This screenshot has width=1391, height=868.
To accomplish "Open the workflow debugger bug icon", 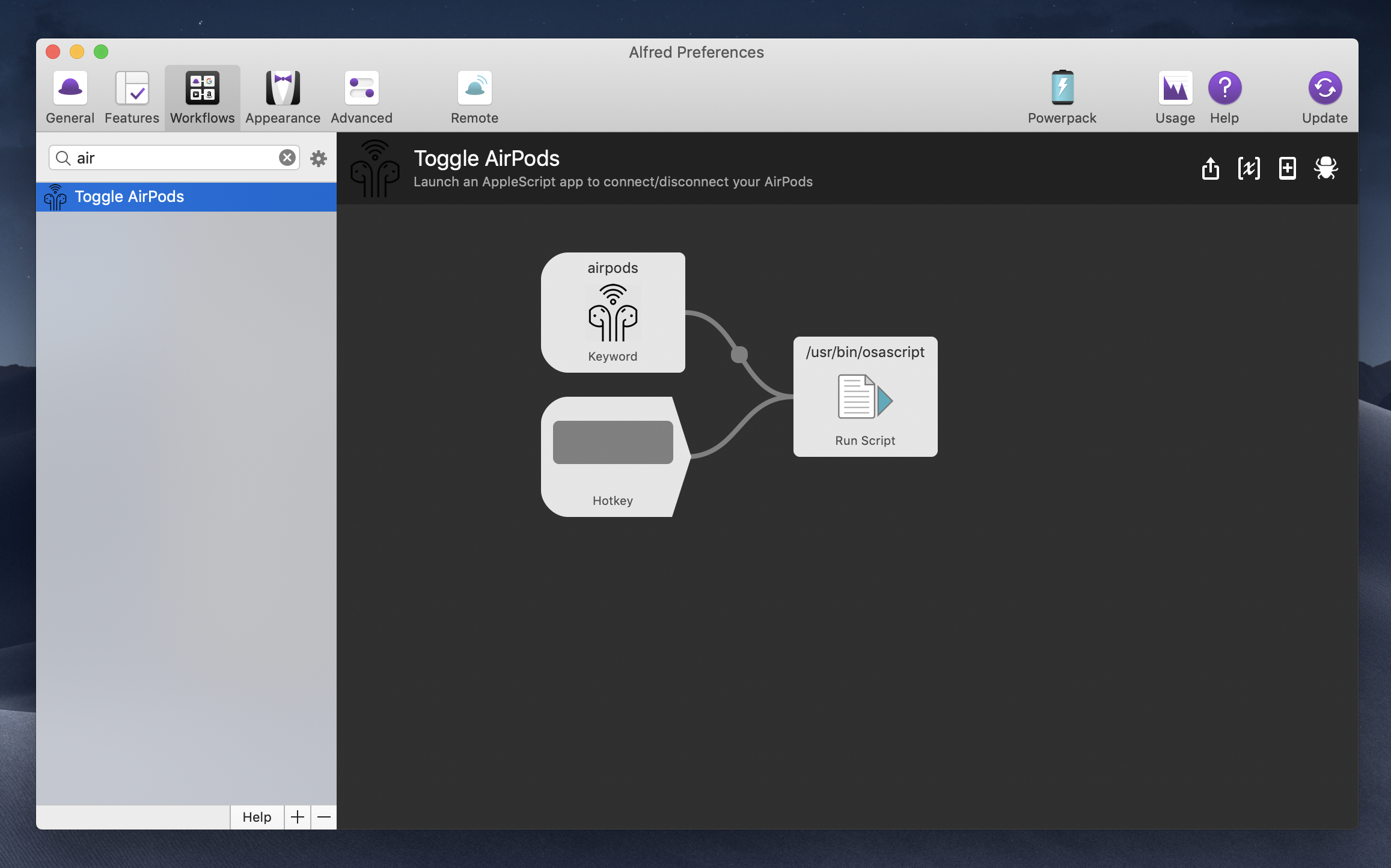I will 1325,168.
